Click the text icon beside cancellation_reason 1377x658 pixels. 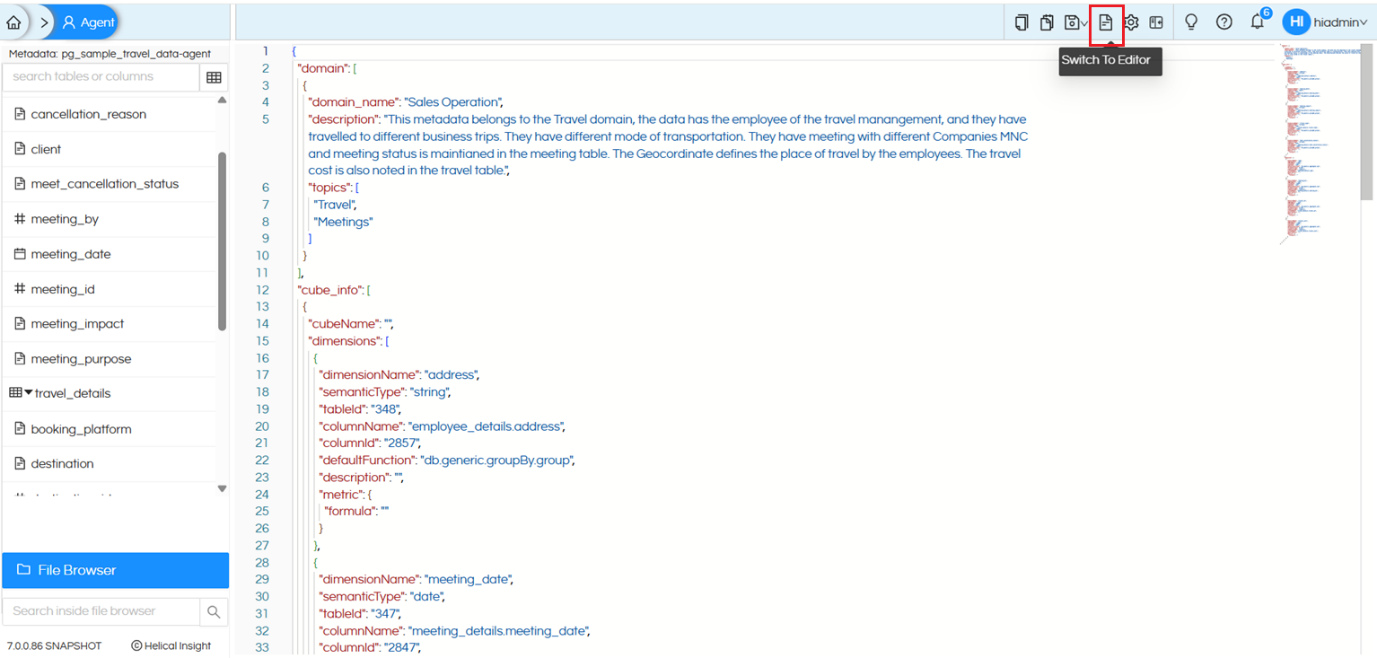point(19,114)
